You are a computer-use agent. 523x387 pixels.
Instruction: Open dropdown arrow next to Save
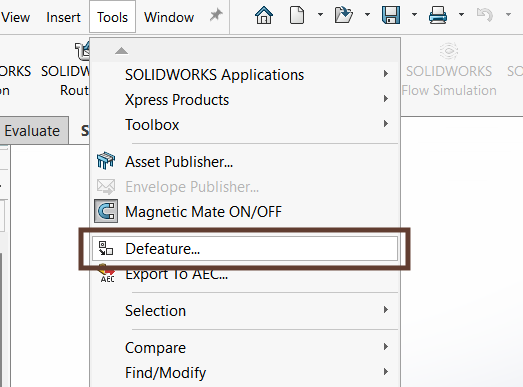pos(414,15)
